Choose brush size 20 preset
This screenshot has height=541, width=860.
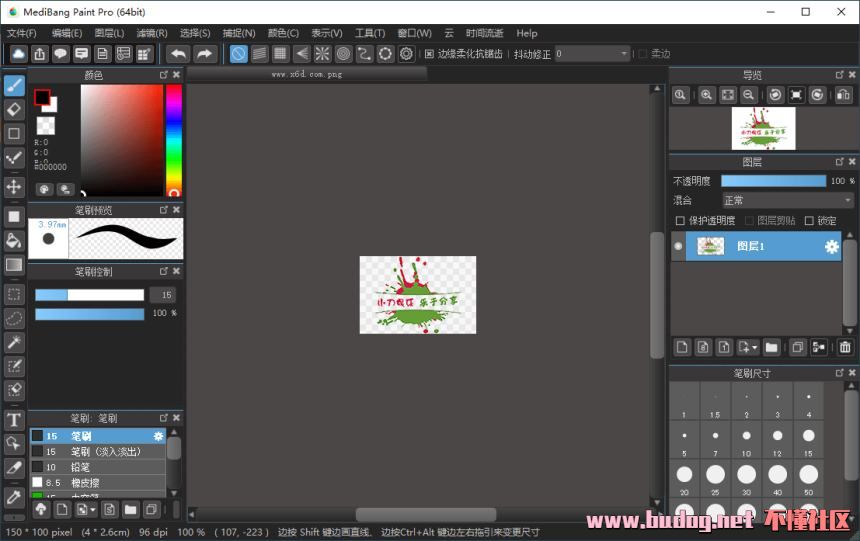684,475
